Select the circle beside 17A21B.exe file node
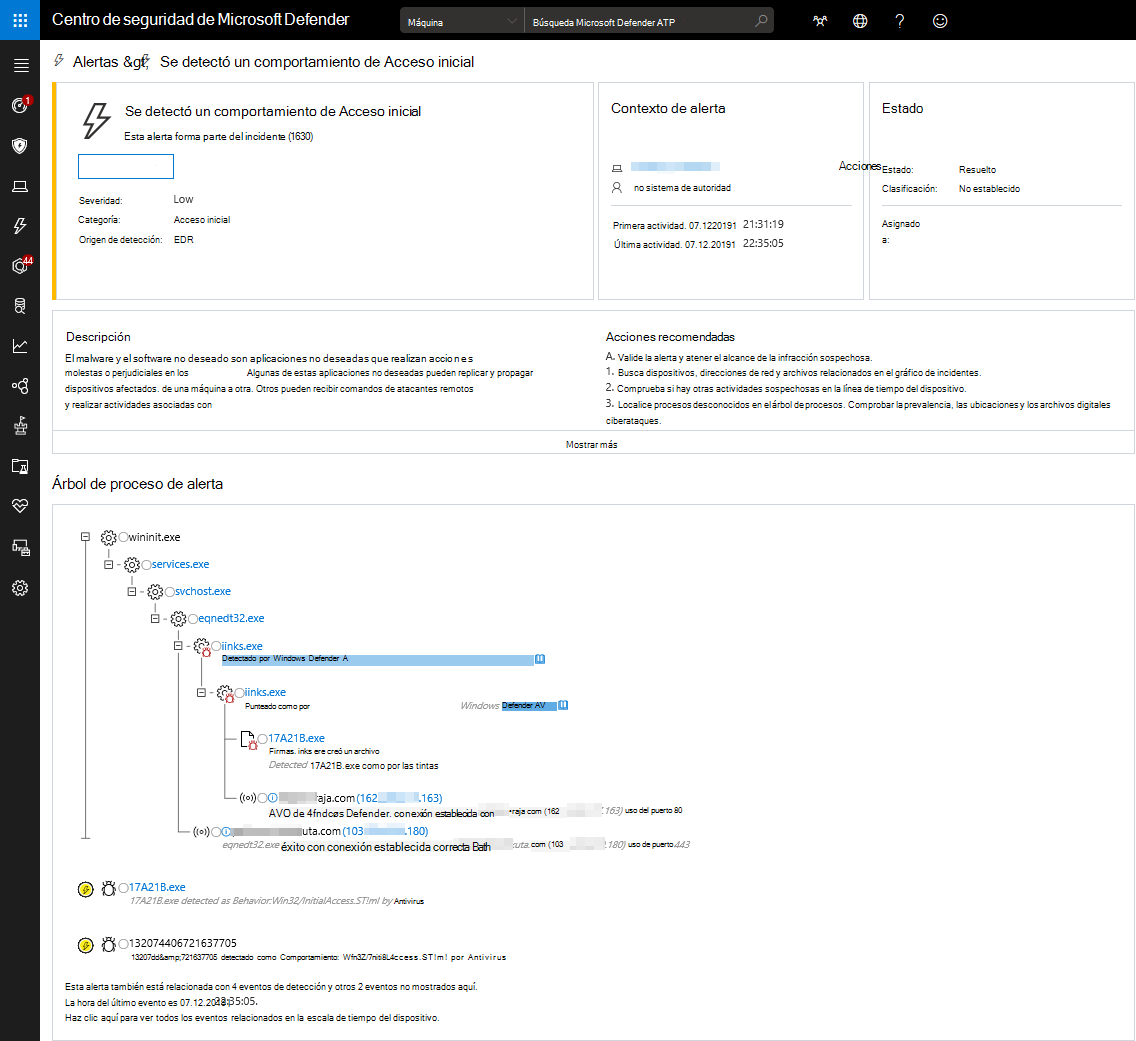The width and height of the screenshot is (1136, 1041). (x=263, y=738)
